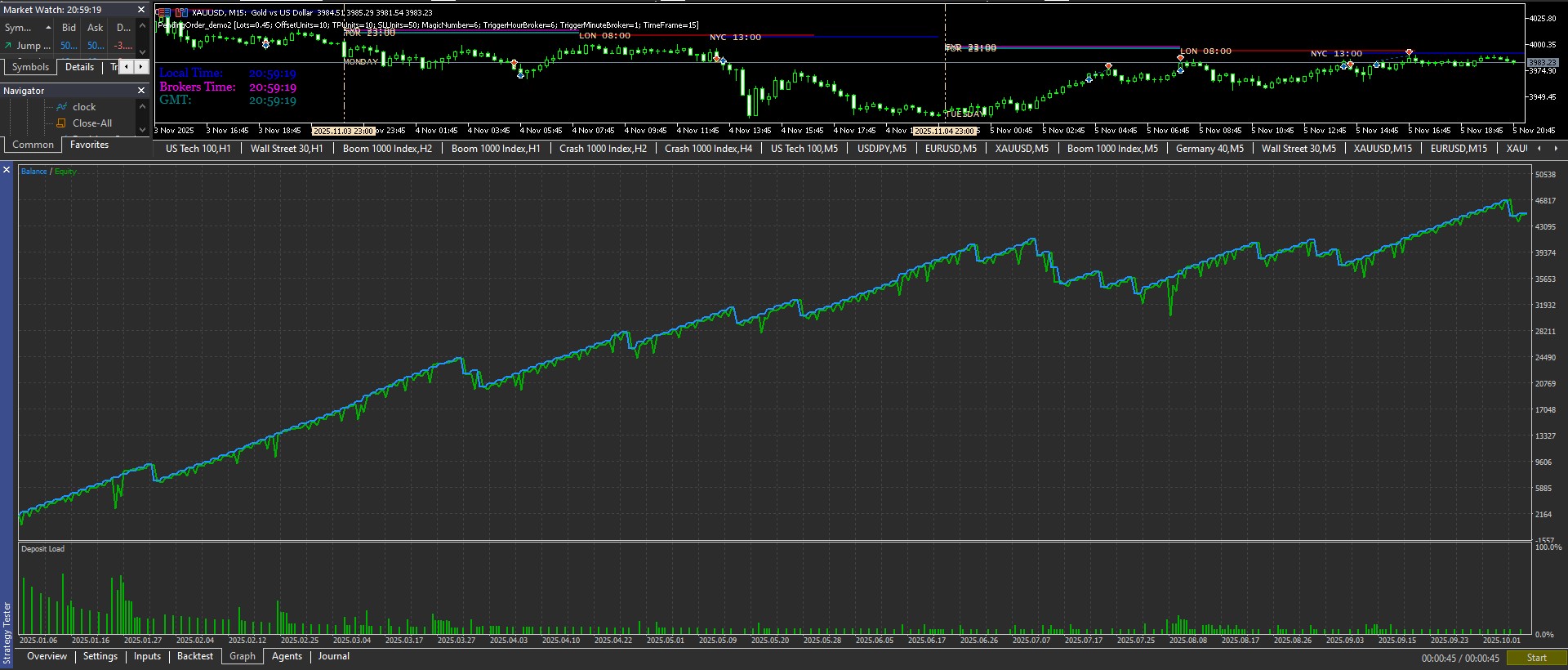Open the Agents tab in Strategy Tester
The height and width of the screenshot is (670, 1568).
click(x=287, y=656)
